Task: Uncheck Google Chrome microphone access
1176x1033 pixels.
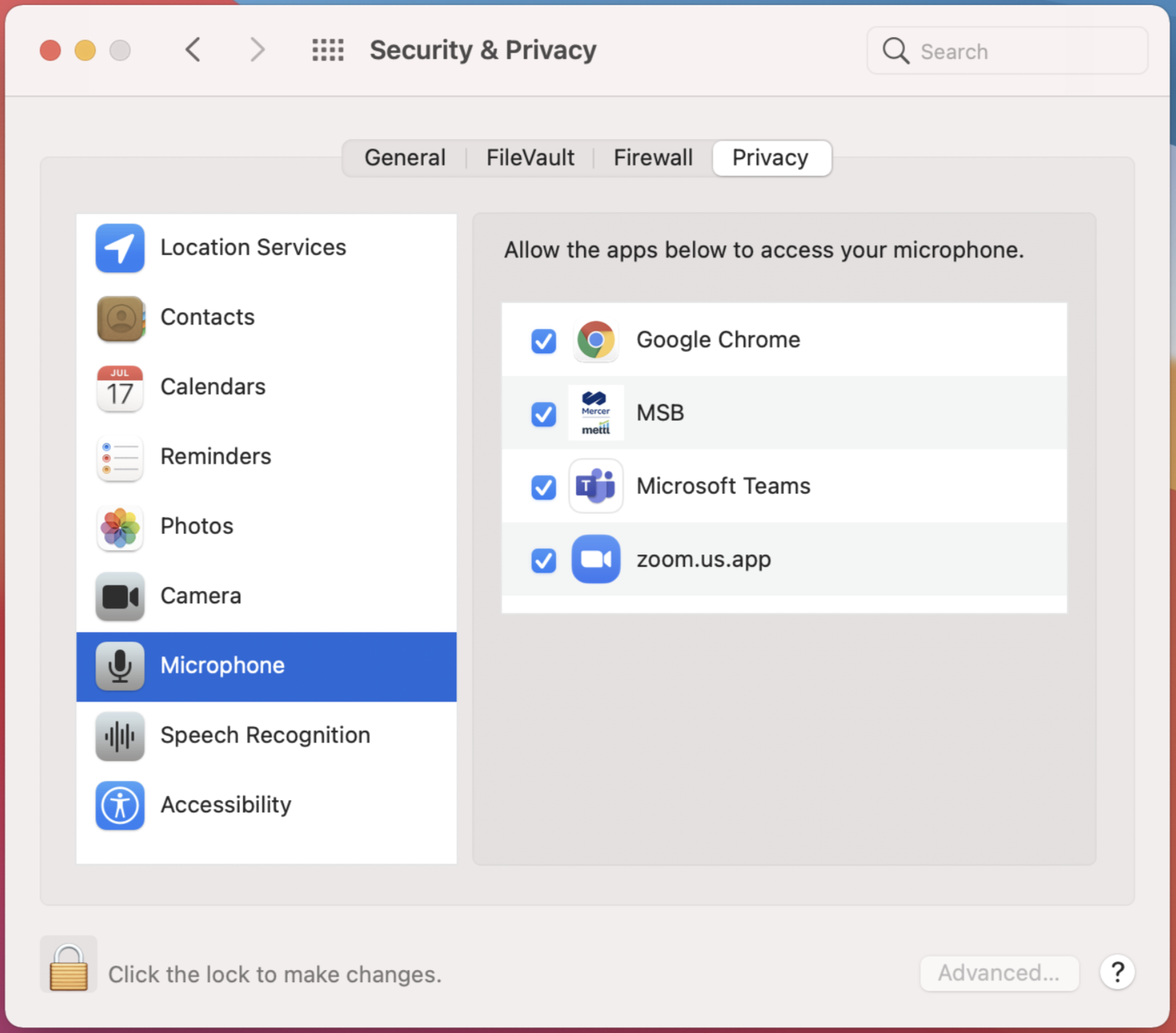Action: click(544, 341)
